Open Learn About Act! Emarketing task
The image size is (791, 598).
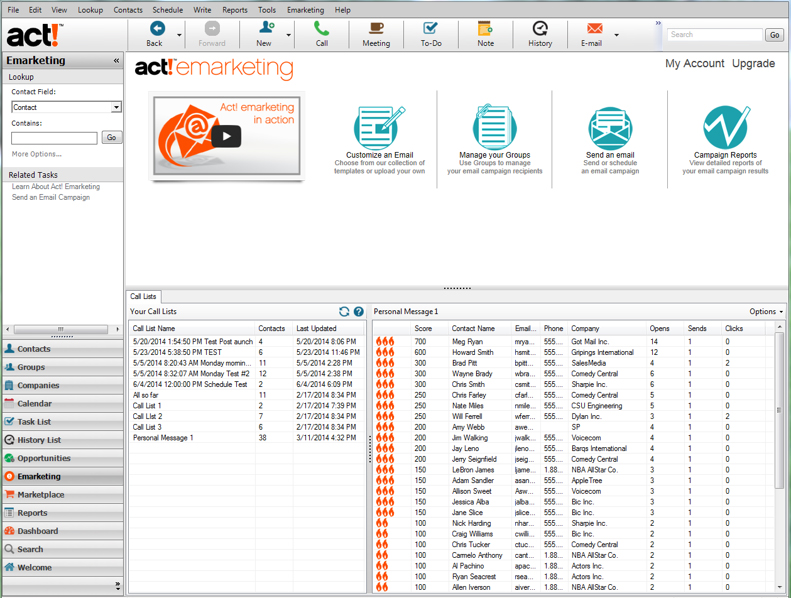(x=56, y=186)
